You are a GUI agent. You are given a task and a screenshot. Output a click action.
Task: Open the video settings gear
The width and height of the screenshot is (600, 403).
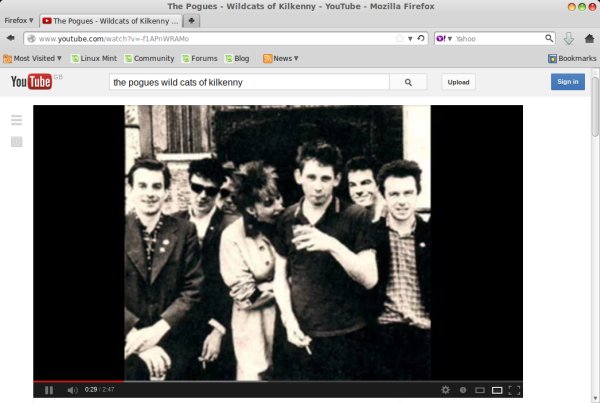(445, 390)
